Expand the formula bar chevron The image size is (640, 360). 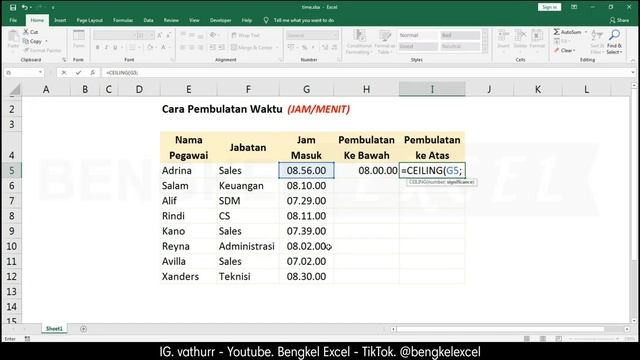click(x=633, y=73)
